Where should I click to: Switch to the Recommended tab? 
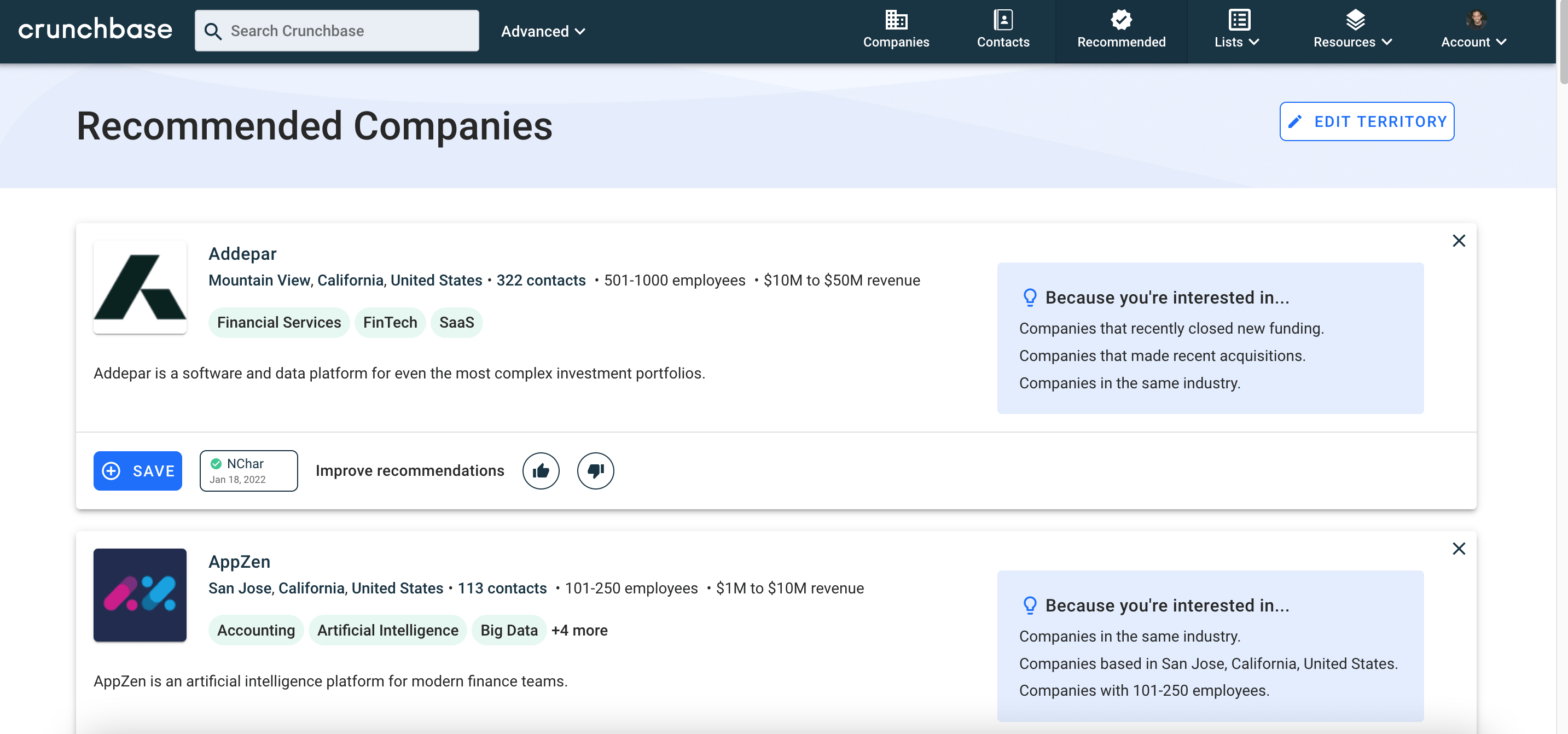(x=1120, y=30)
